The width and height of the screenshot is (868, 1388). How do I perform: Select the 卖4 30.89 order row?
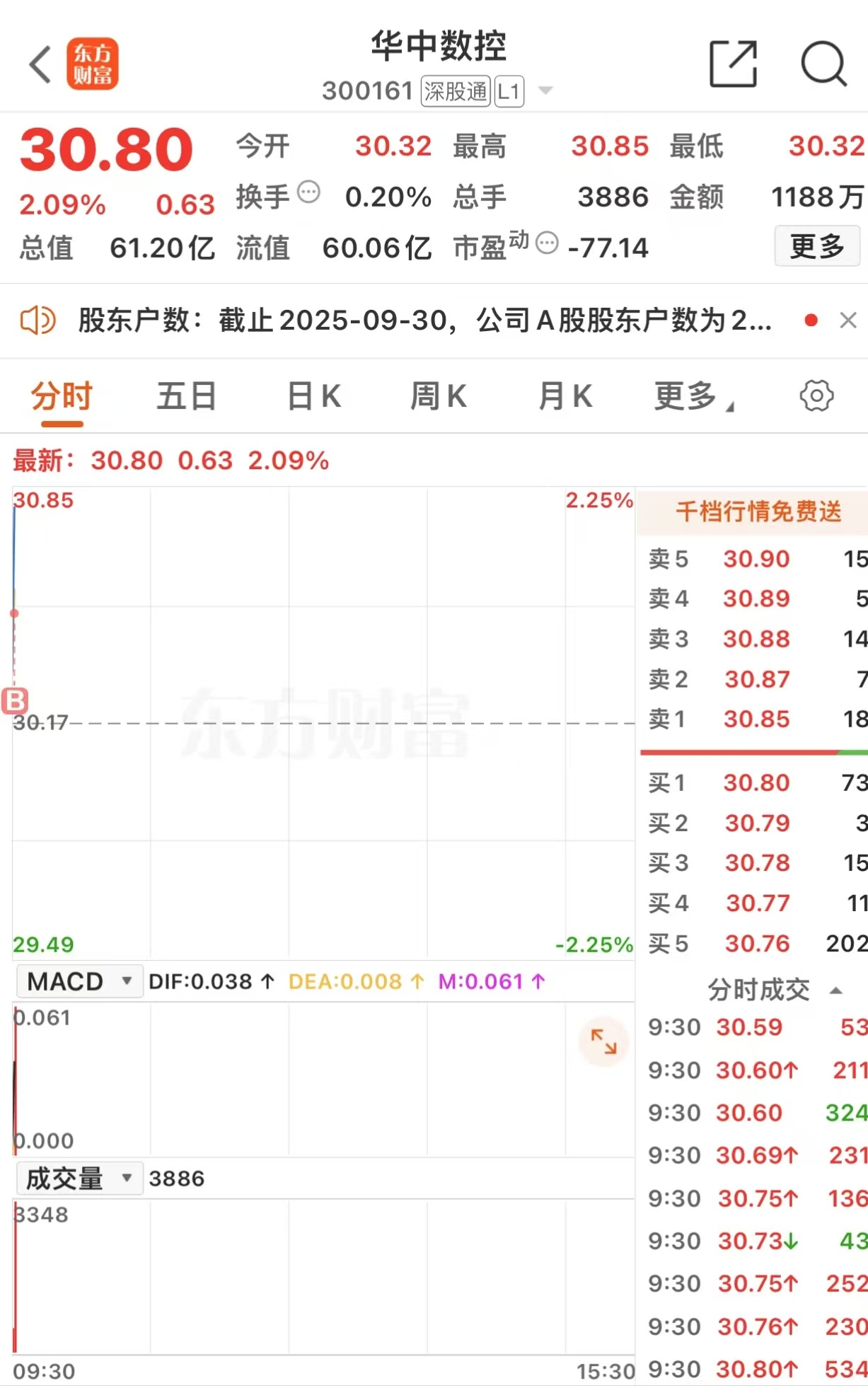(754, 598)
